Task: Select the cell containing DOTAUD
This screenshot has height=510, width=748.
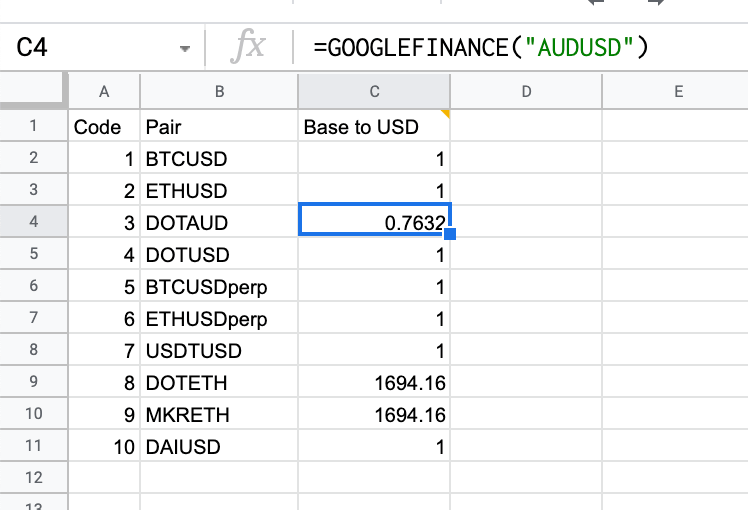Action: (218, 222)
